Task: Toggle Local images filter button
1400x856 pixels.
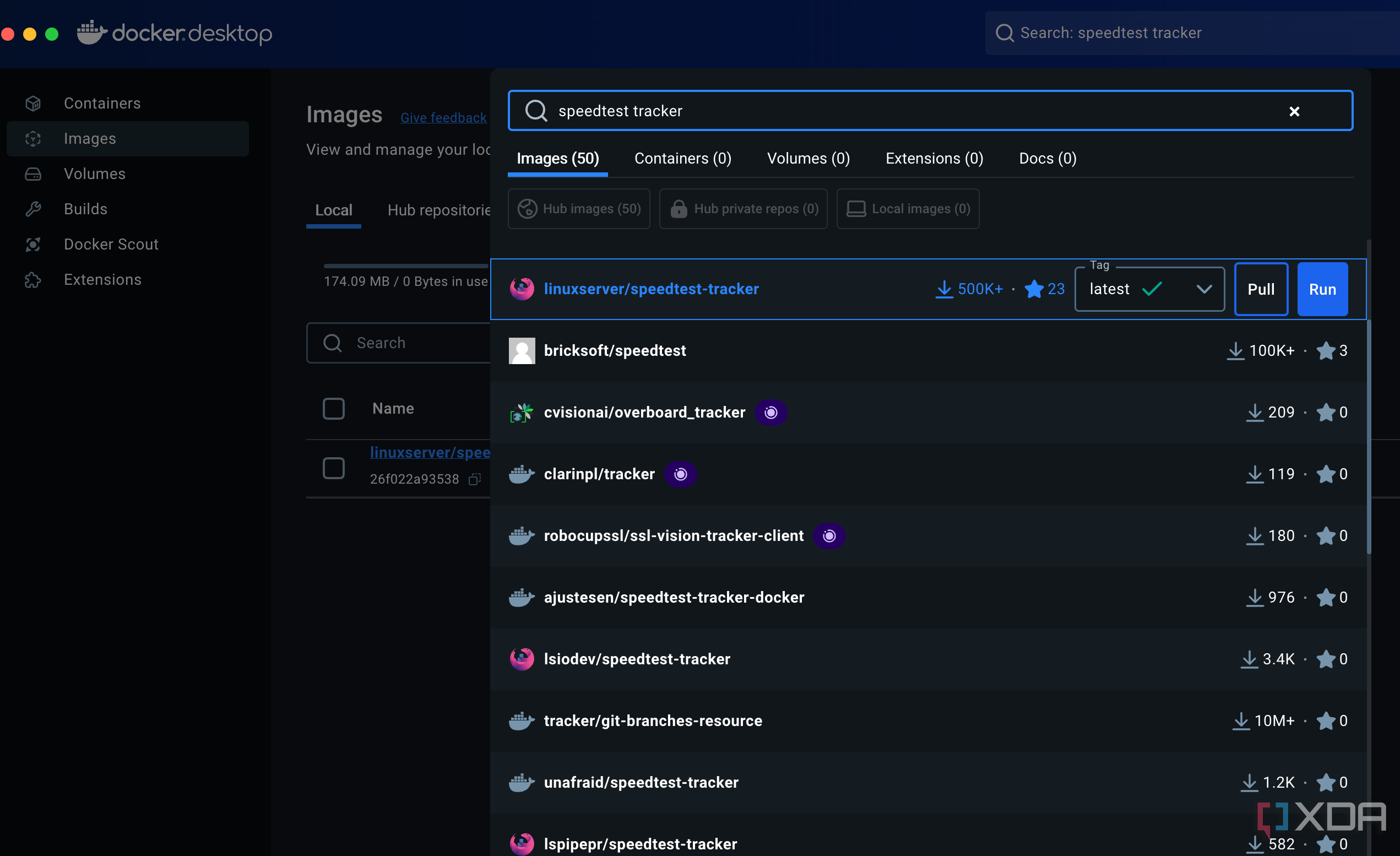Action: (909, 208)
